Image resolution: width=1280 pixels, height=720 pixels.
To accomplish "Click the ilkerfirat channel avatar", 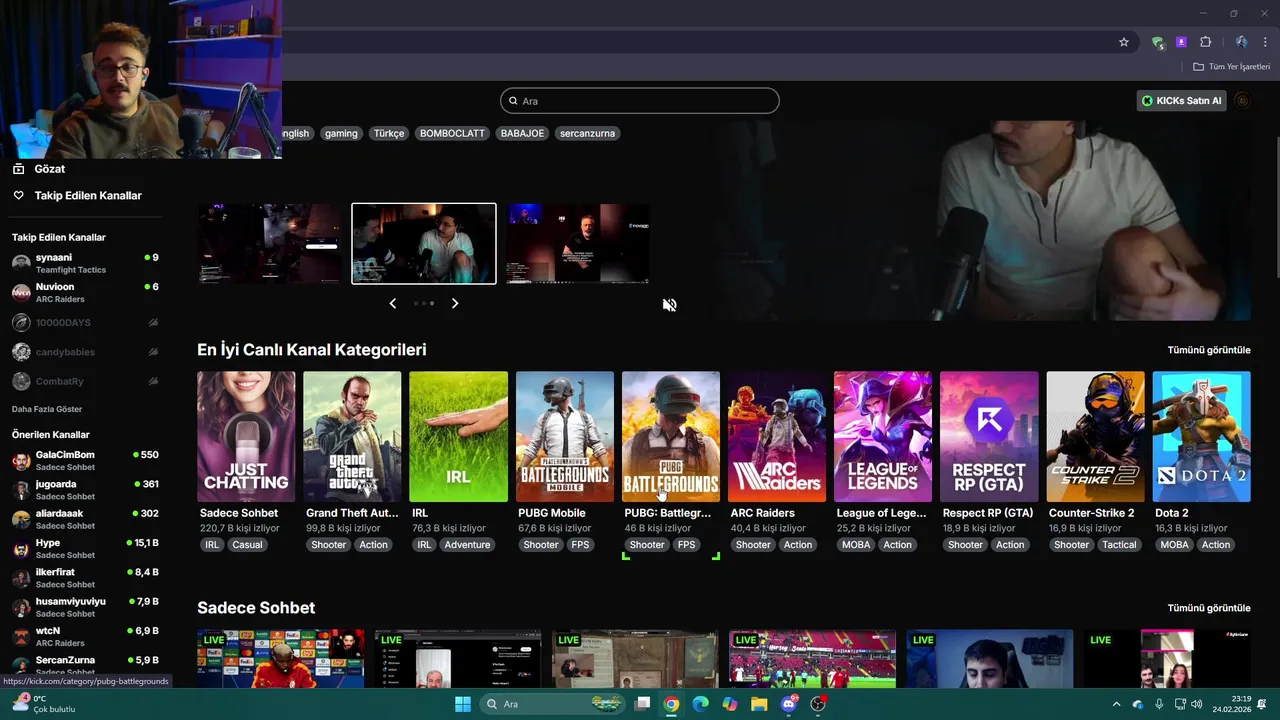I will pyautogui.click(x=21, y=578).
